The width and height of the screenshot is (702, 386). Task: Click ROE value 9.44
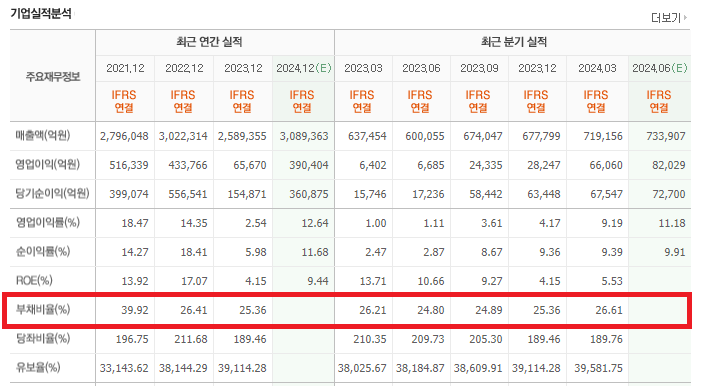pyautogui.click(x=318, y=281)
